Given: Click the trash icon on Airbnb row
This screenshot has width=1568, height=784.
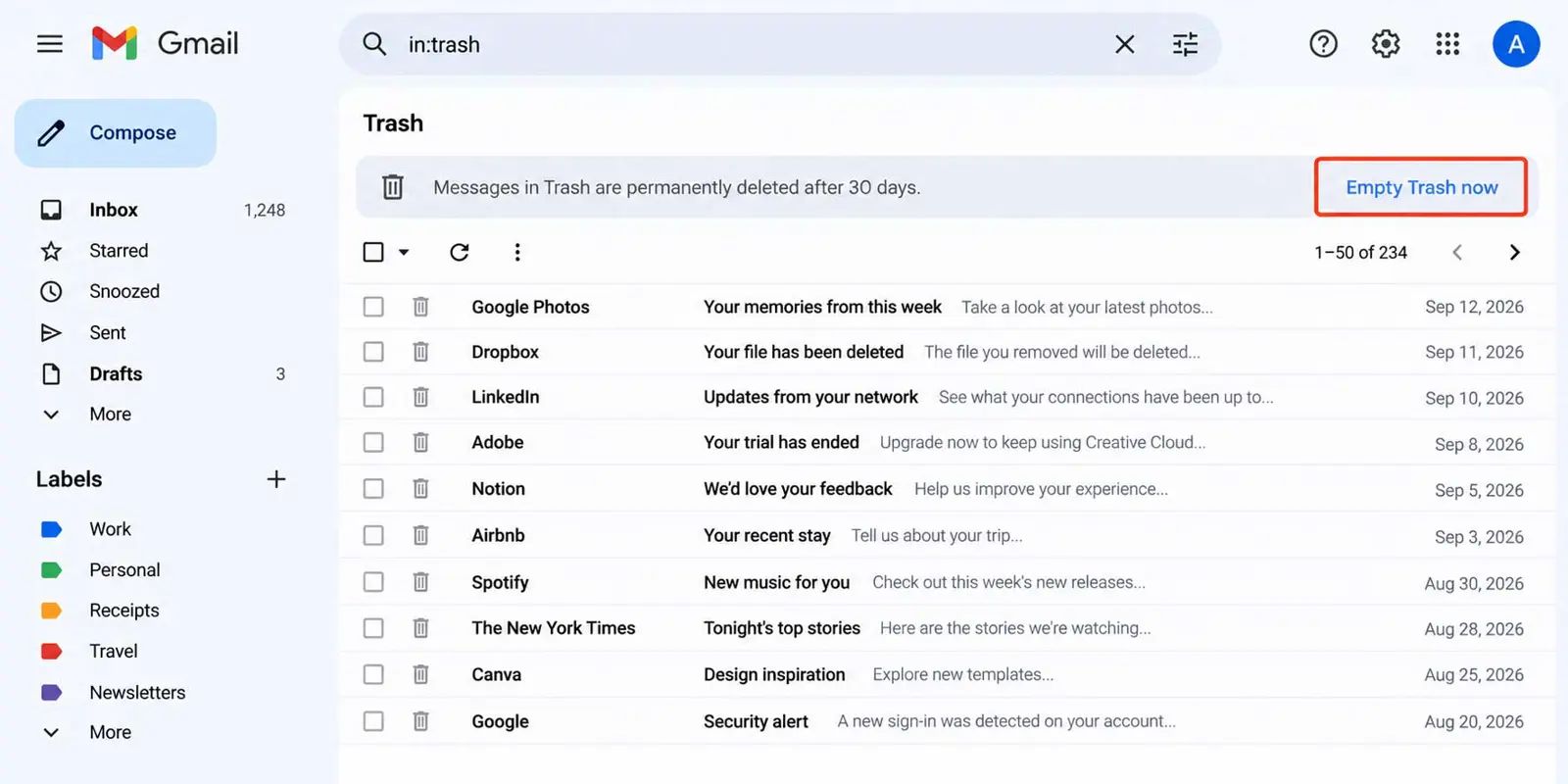Looking at the screenshot, I should click(420, 535).
